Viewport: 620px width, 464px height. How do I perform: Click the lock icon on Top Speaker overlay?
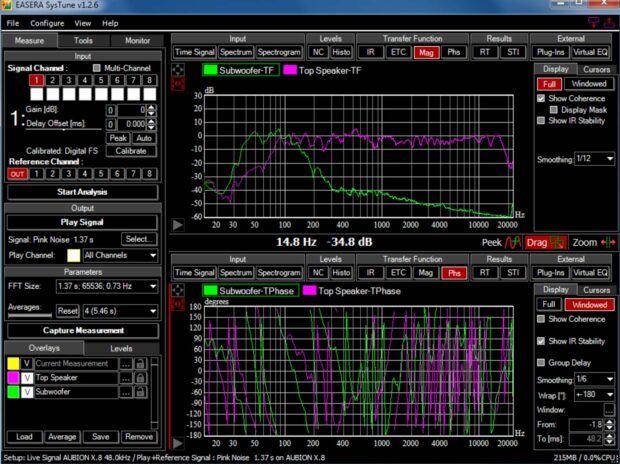[x=140, y=378]
